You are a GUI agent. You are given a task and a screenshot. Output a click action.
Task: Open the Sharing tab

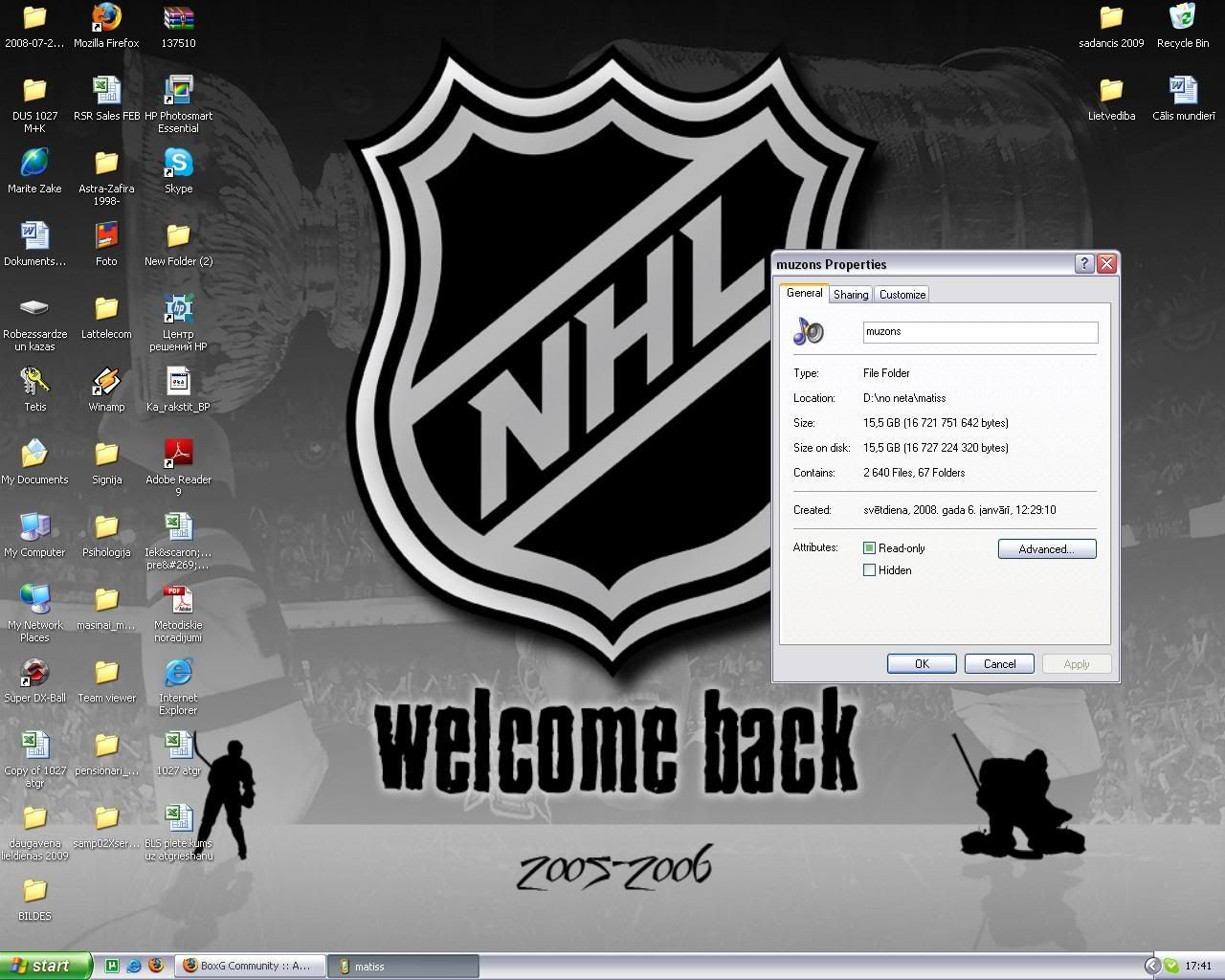tap(851, 295)
